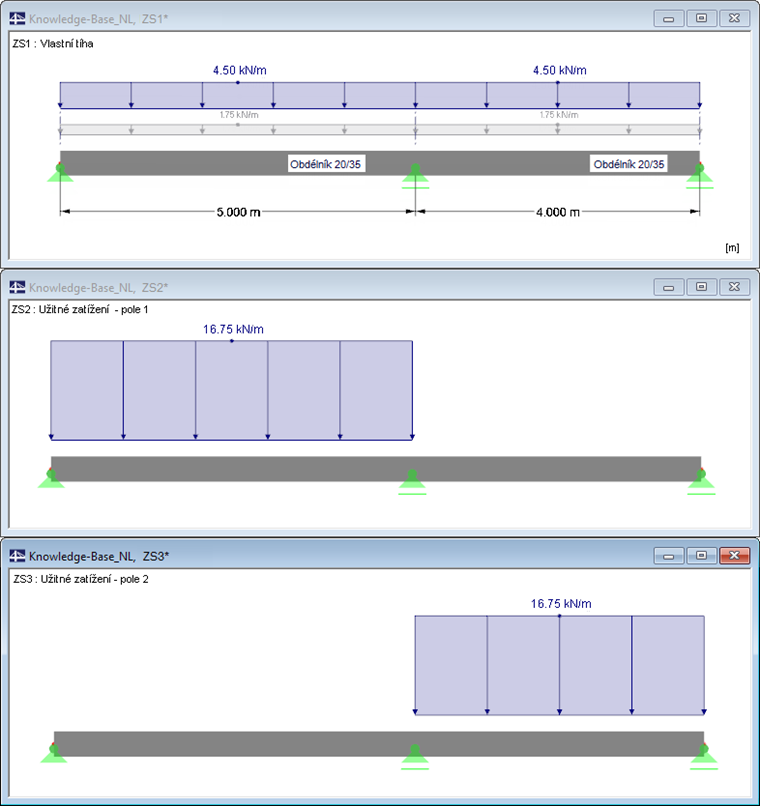Select left end support in ZS3 window
The height and width of the screenshot is (806, 760).
[54, 753]
